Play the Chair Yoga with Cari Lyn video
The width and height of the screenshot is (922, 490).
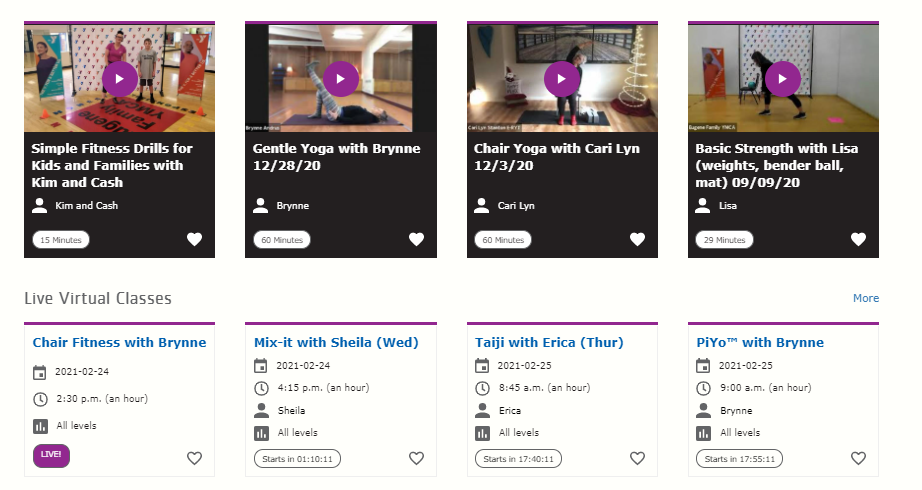(562, 78)
